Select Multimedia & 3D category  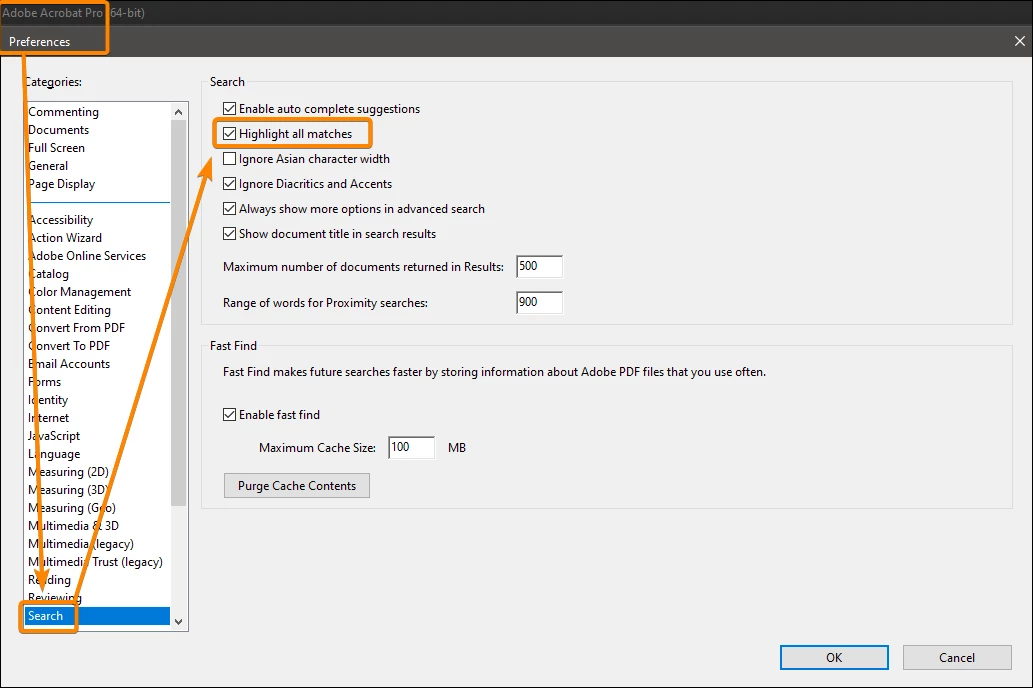click(x=73, y=526)
